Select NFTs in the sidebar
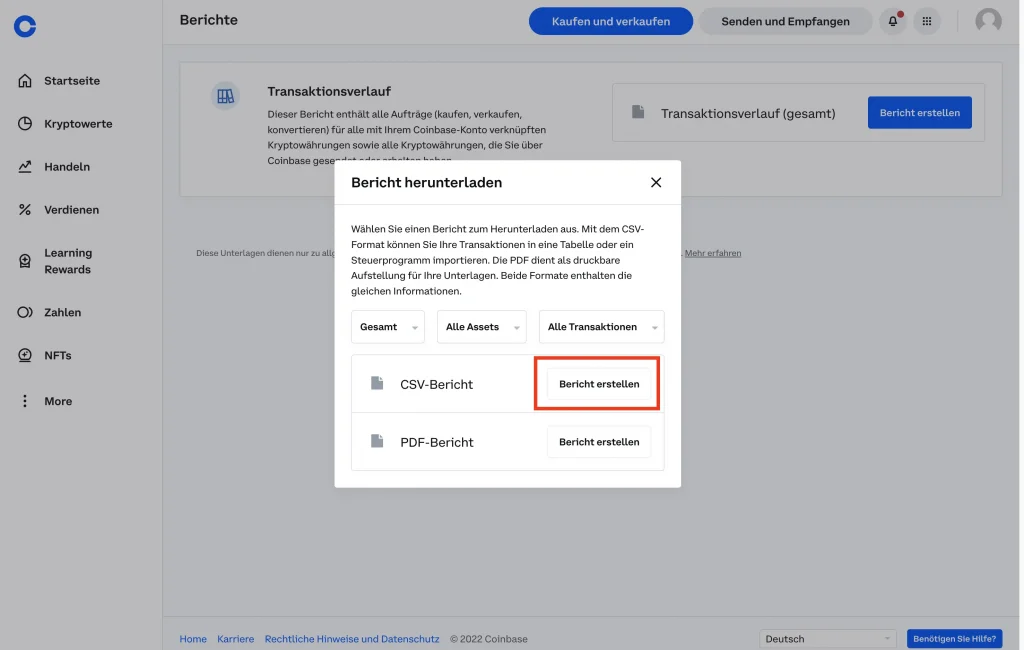 pos(57,356)
